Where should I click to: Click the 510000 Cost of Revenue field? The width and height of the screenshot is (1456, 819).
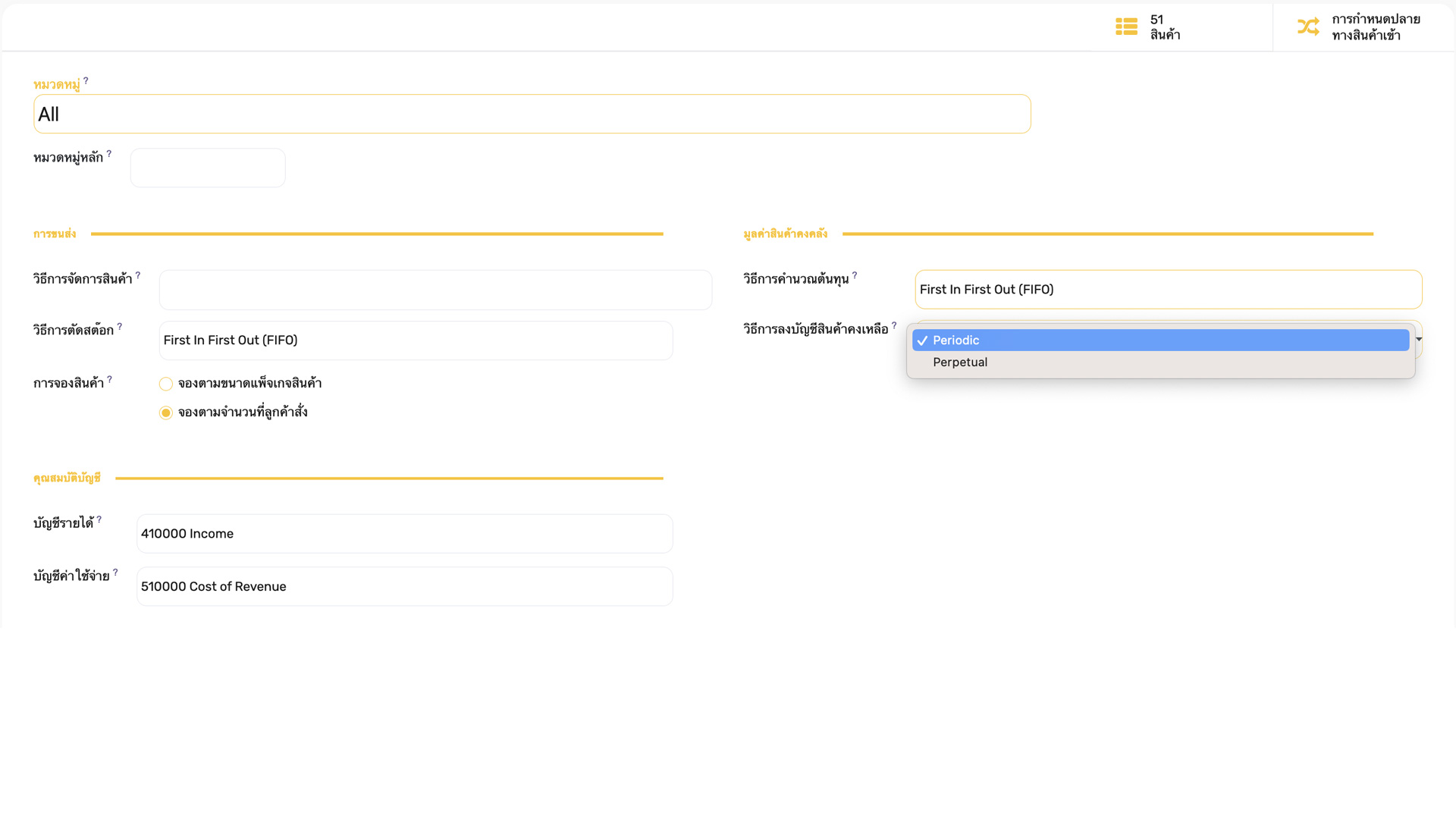pyautogui.click(x=404, y=587)
